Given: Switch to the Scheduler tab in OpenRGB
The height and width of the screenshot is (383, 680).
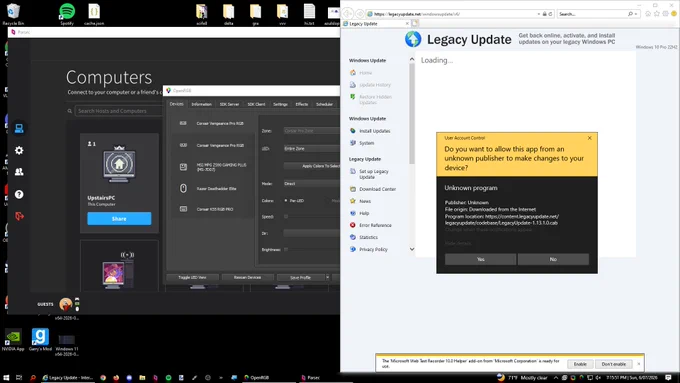Looking at the screenshot, I should [x=324, y=104].
